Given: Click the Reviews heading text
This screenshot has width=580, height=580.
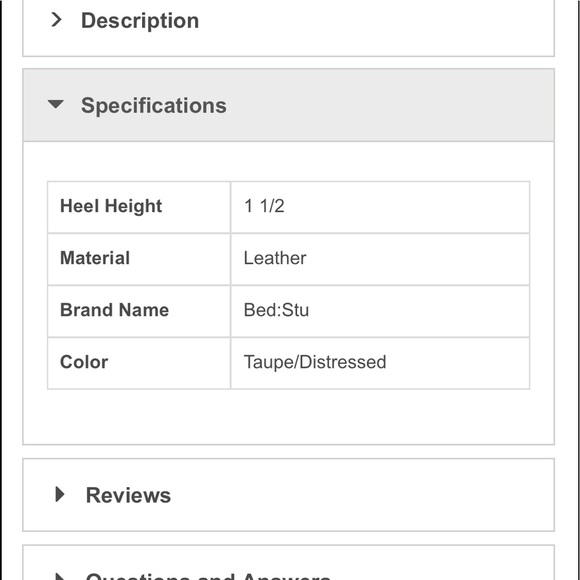Looking at the screenshot, I should (128, 495).
